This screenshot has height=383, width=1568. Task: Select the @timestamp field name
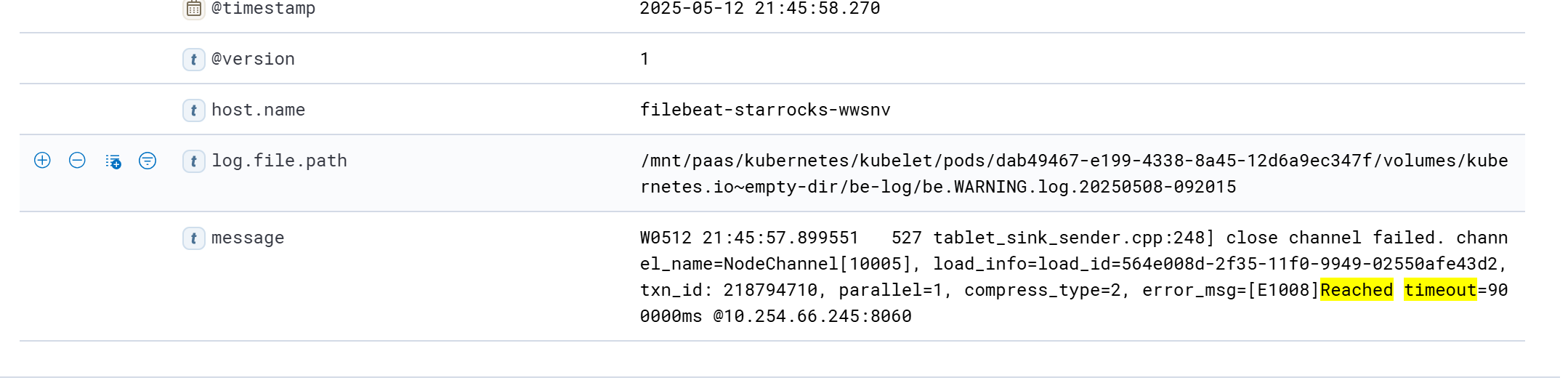pyautogui.click(x=263, y=9)
